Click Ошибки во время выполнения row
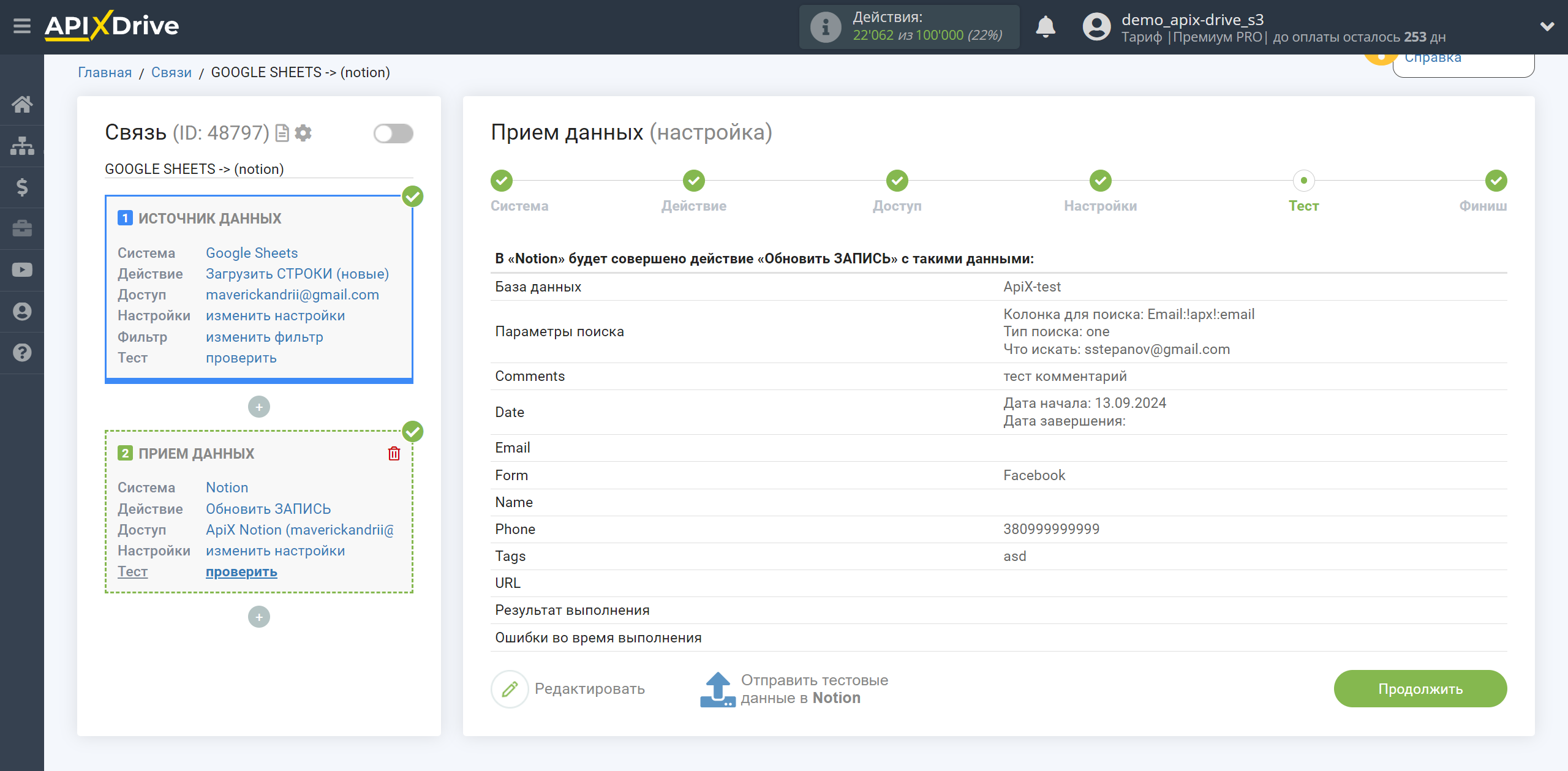This screenshot has width=1568, height=771. point(998,637)
